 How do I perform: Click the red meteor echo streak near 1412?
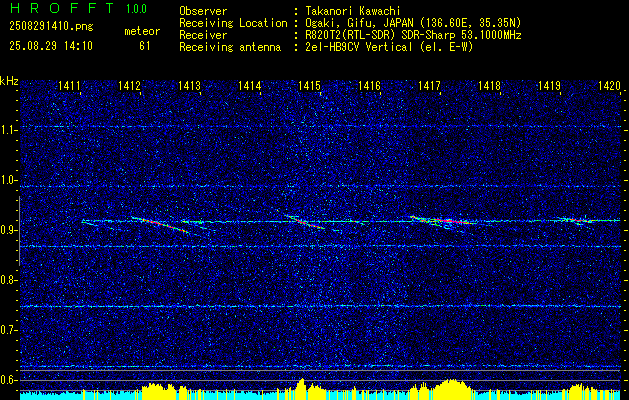tap(160, 225)
